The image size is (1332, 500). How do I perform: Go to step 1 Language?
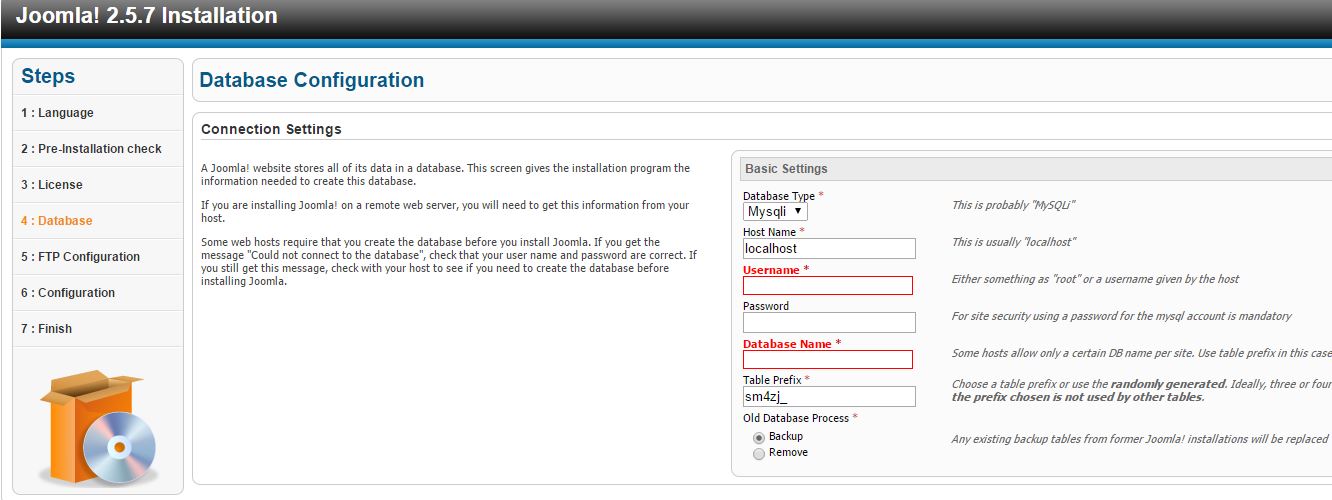click(x=58, y=113)
